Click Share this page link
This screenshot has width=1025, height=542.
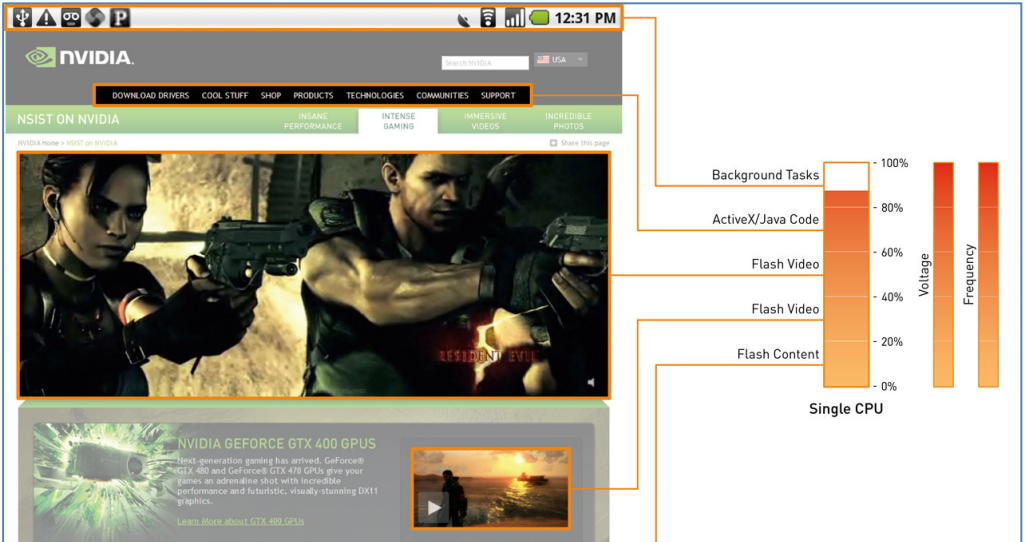579,143
